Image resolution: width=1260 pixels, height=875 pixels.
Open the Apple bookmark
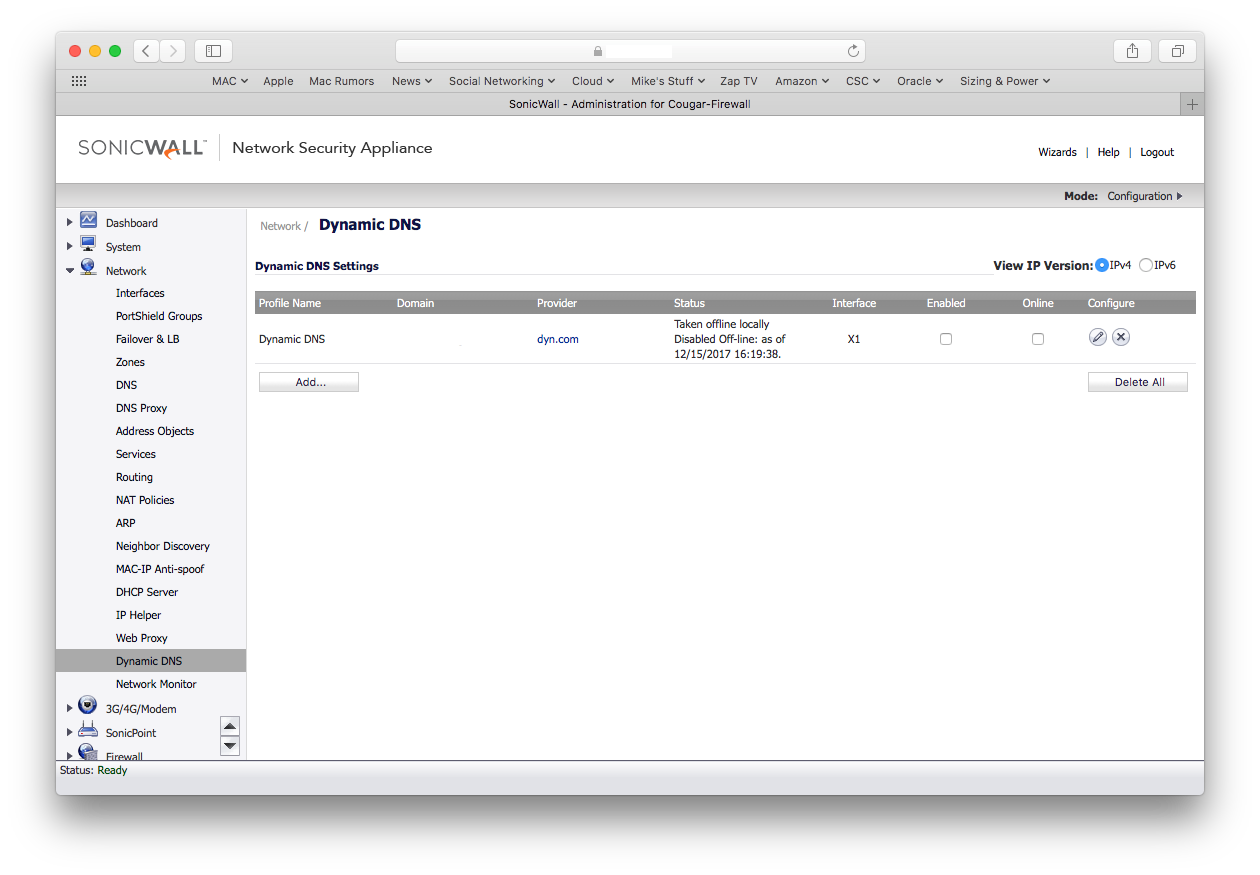[x=278, y=81]
